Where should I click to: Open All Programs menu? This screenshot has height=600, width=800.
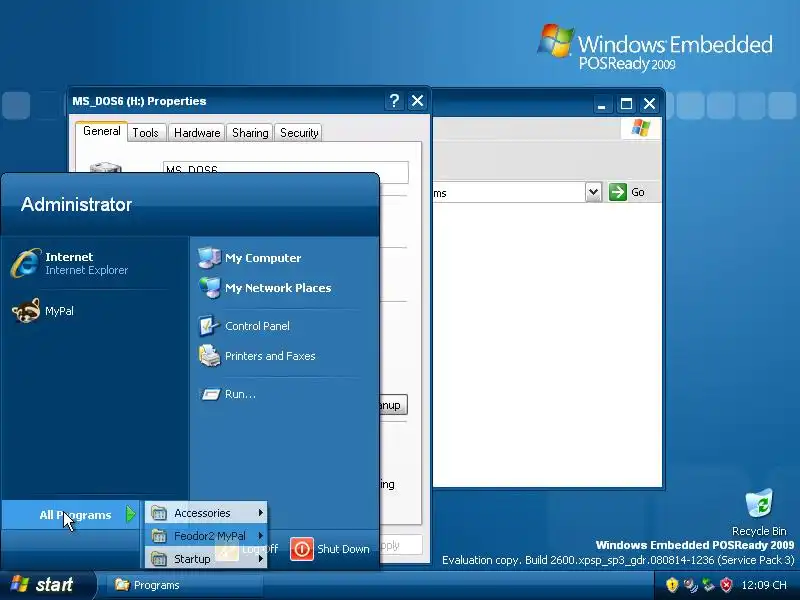coord(70,515)
